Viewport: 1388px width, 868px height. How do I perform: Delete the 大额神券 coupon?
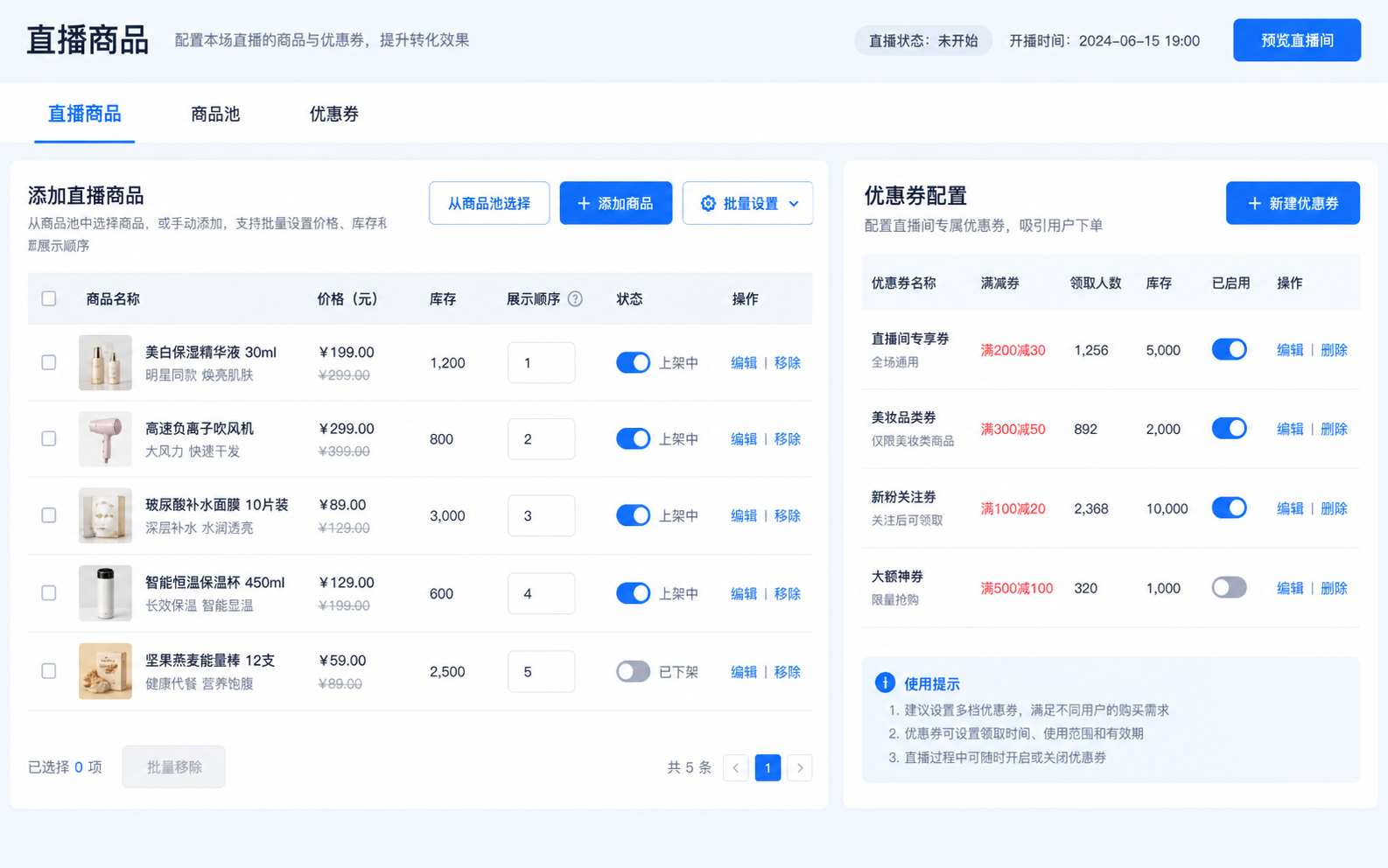1334,588
